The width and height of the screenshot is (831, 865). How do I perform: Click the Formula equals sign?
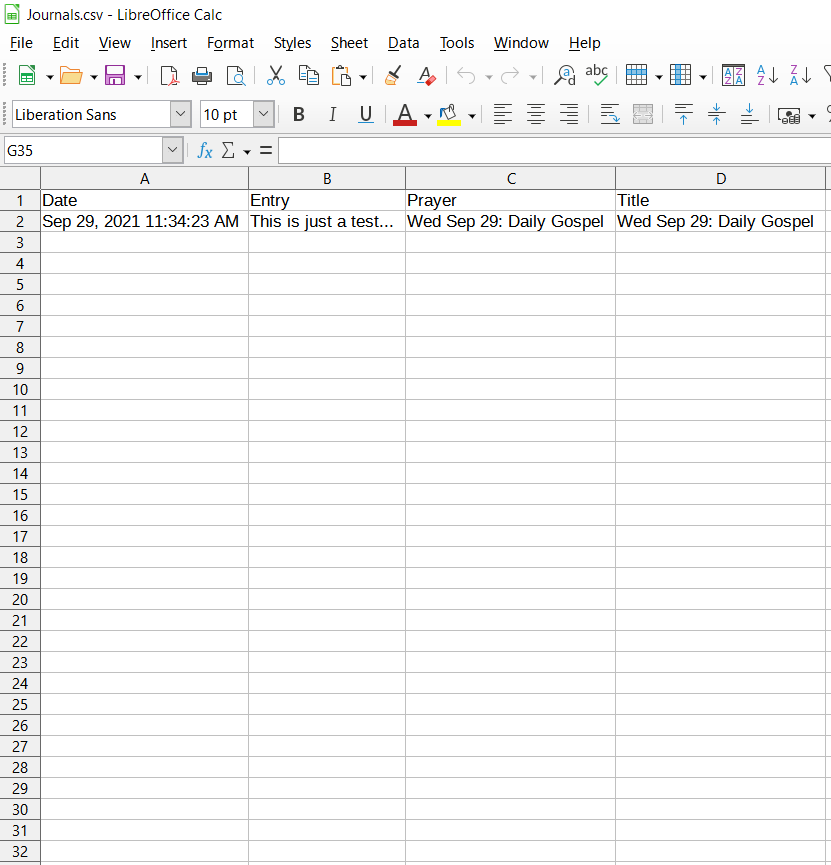pyautogui.click(x=266, y=150)
